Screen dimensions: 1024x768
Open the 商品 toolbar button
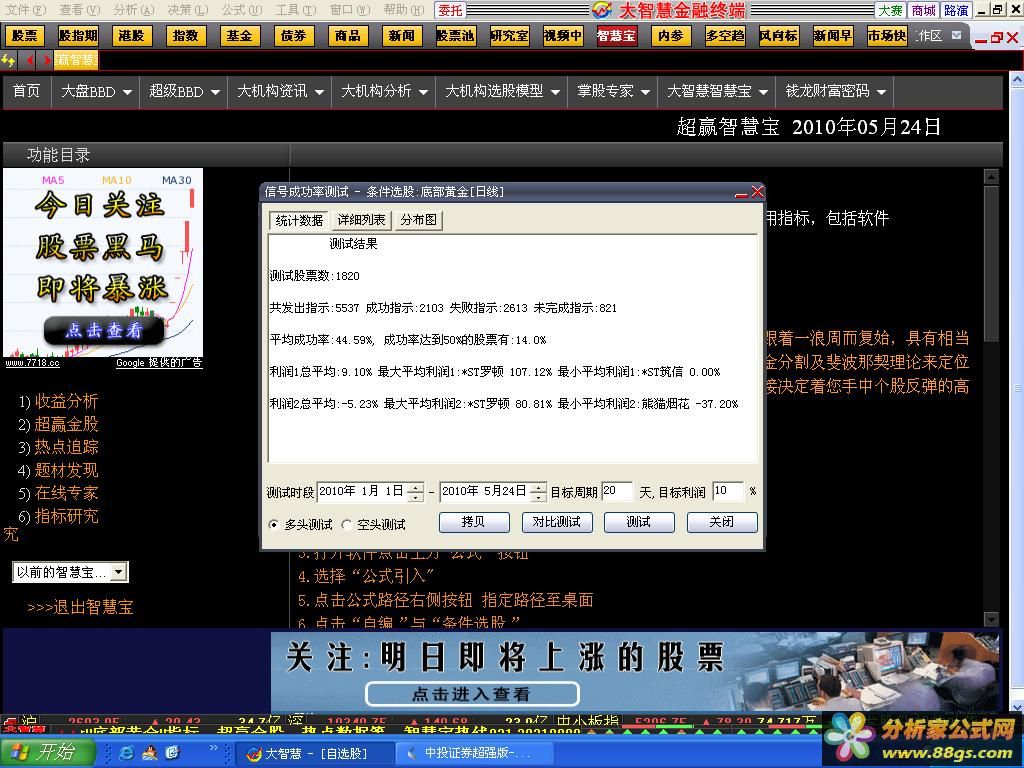click(348, 36)
